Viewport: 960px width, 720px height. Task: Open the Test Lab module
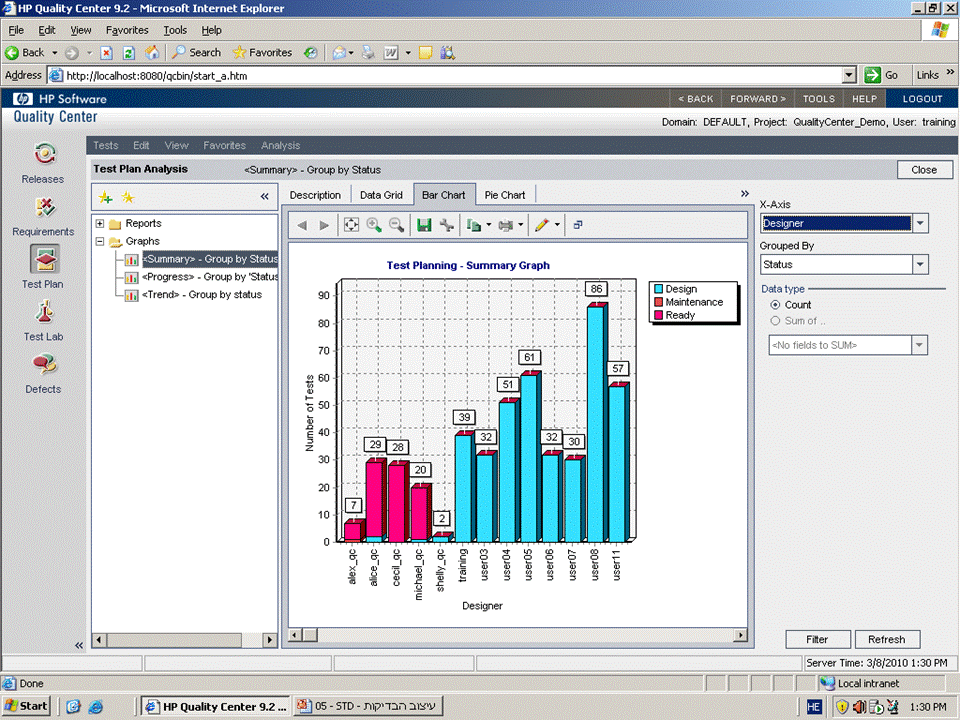click(x=43, y=320)
